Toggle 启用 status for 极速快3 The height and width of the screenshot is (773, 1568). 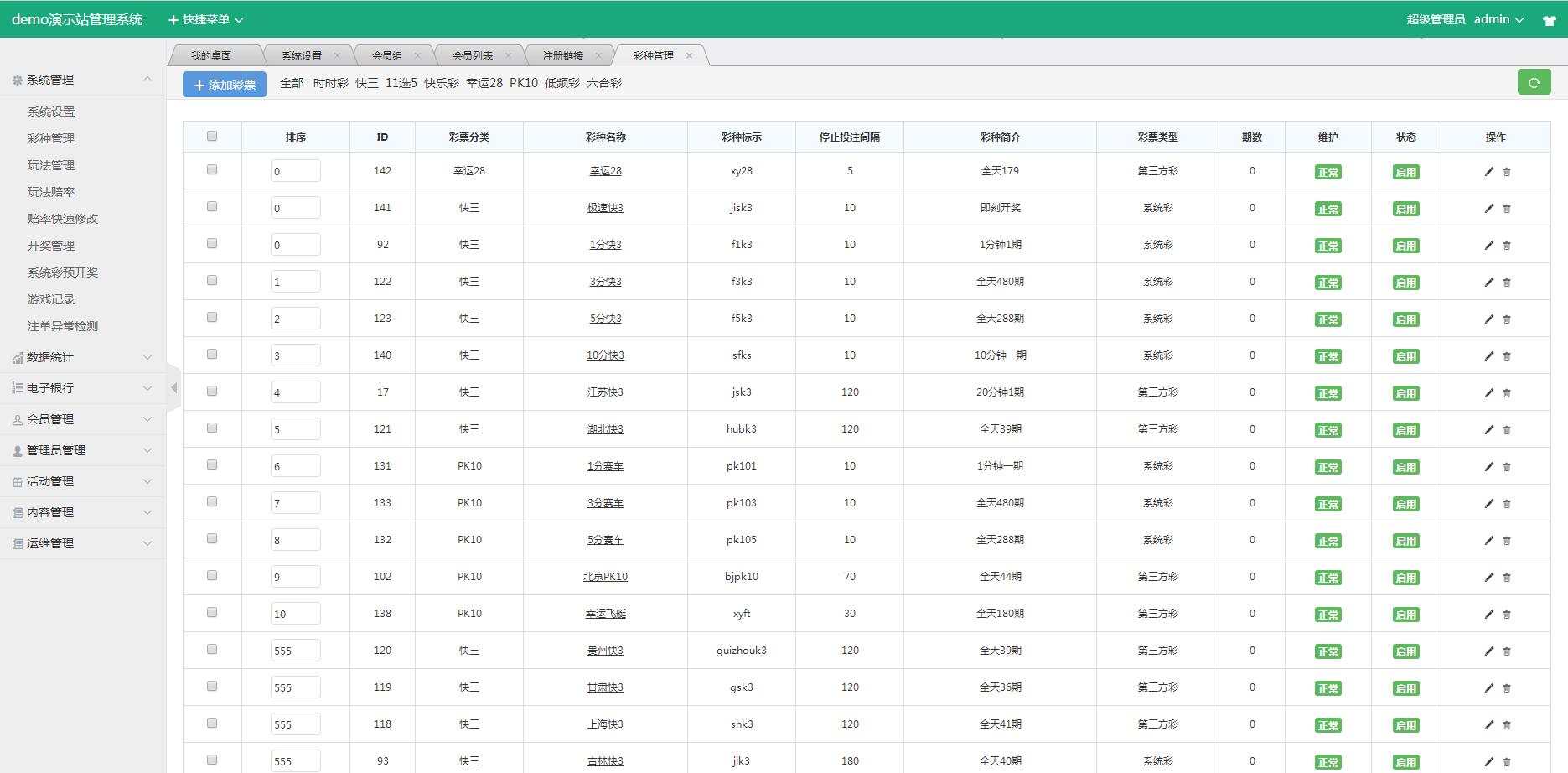click(1406, 209)
